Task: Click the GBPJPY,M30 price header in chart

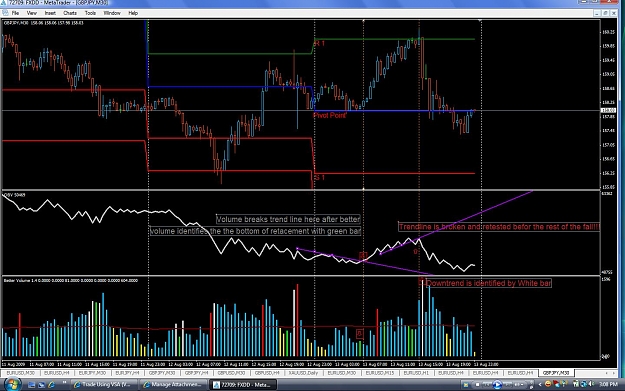Action: pyautogui.click(x=43, y=23)
